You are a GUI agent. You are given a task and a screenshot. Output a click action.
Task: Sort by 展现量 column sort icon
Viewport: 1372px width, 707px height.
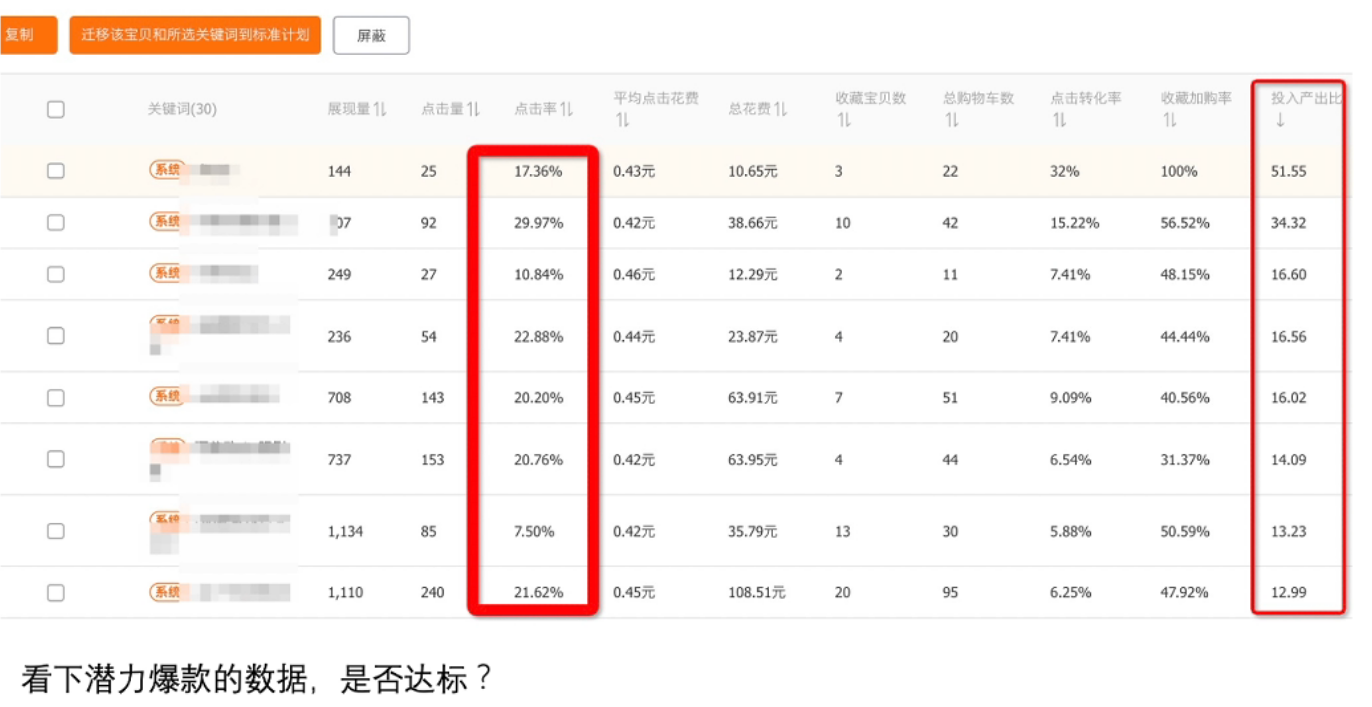point(380,109)
